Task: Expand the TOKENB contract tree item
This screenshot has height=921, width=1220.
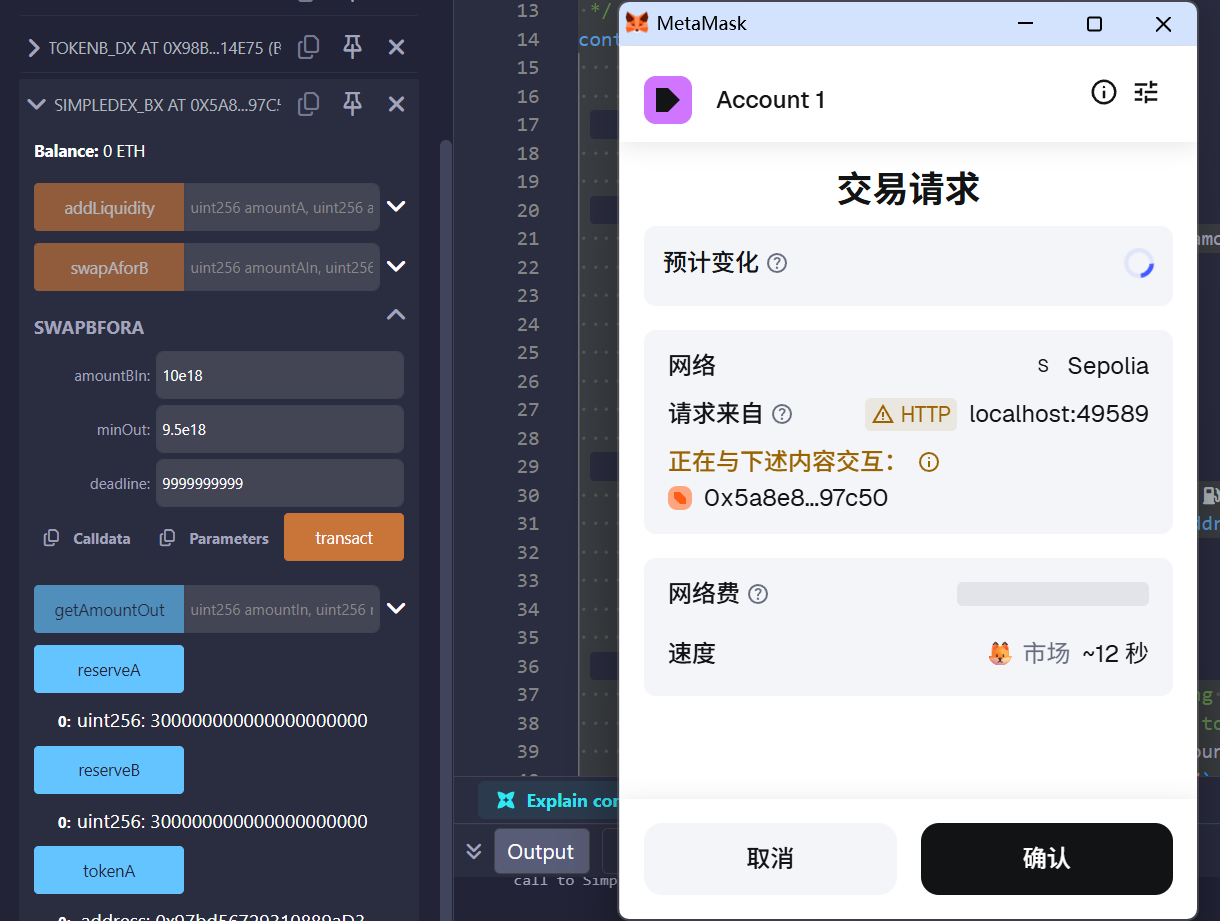Action: point(34,47)
